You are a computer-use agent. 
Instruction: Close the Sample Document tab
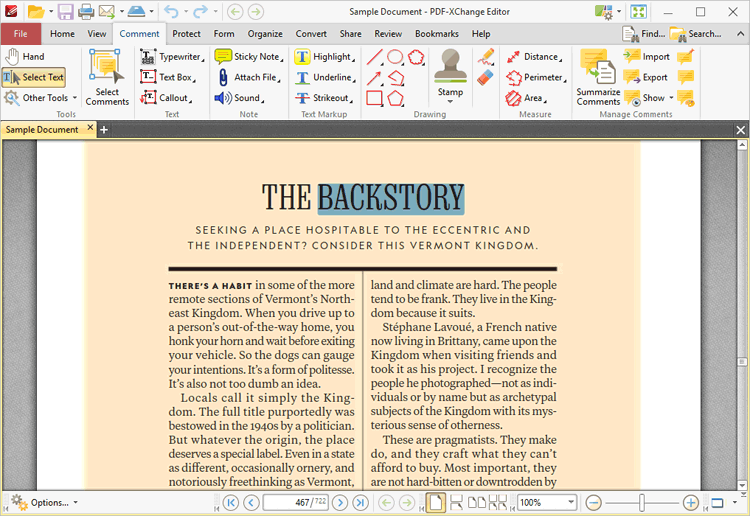(90, 128)
